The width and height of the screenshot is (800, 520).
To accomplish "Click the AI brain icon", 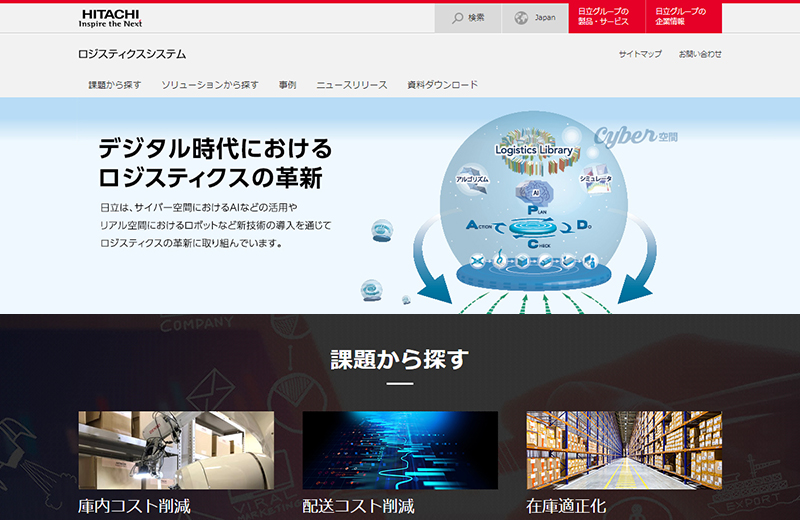I will [534, 192].
